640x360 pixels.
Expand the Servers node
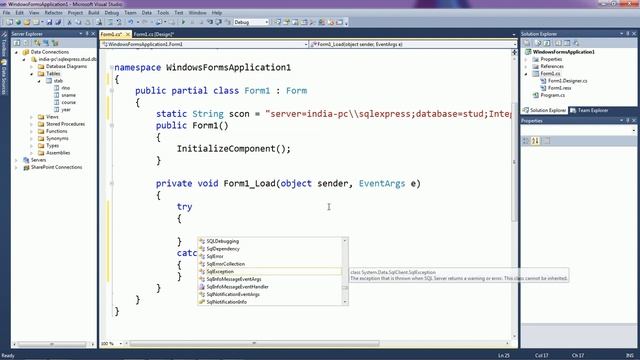(x=16, y=160)
